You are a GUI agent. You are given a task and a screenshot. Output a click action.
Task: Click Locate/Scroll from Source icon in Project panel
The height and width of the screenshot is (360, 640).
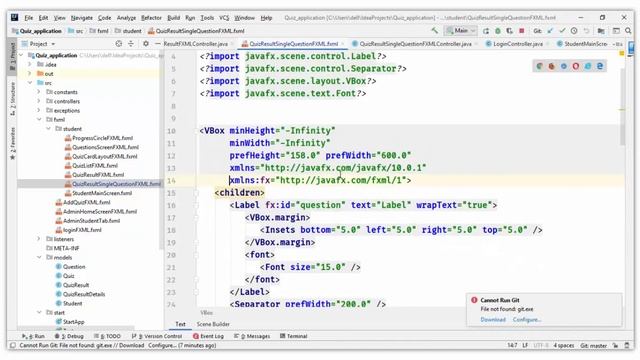(119, 44)
